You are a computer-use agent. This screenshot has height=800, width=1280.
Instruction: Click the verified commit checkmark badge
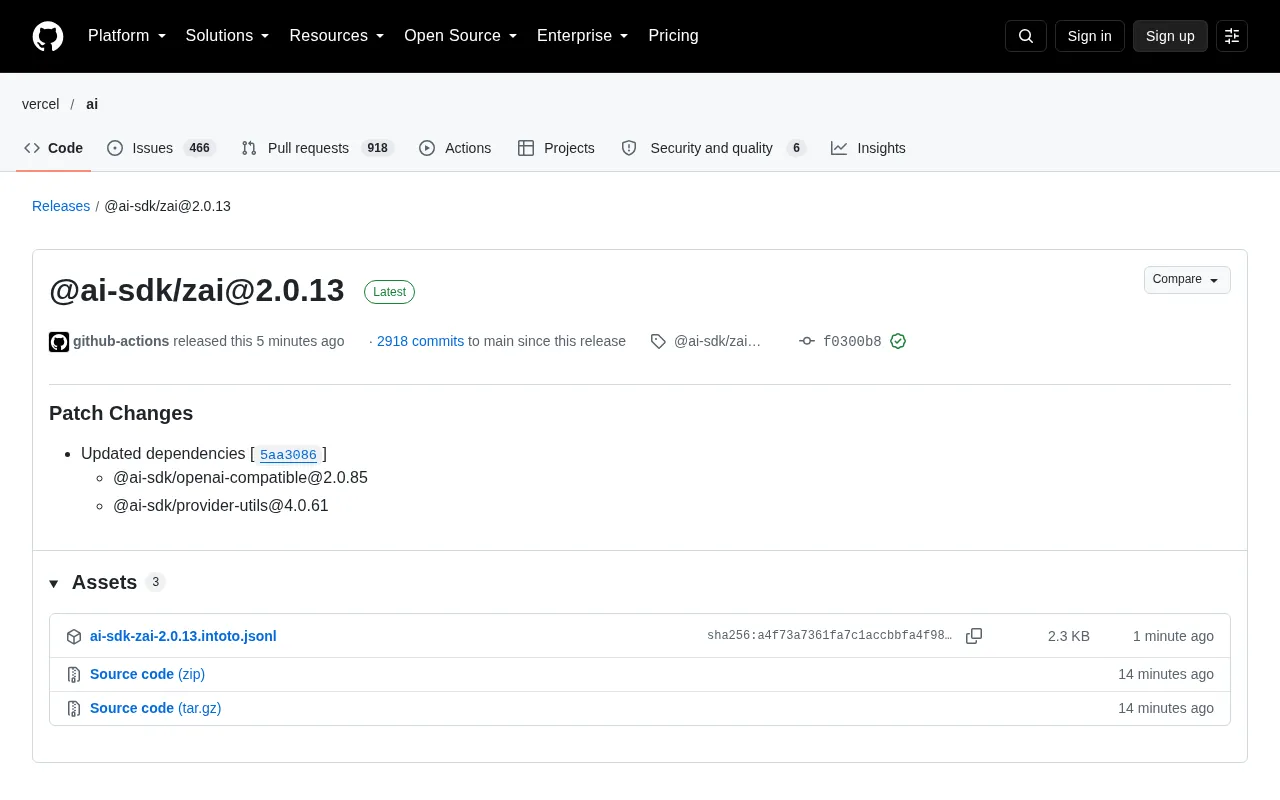[898, 341]
